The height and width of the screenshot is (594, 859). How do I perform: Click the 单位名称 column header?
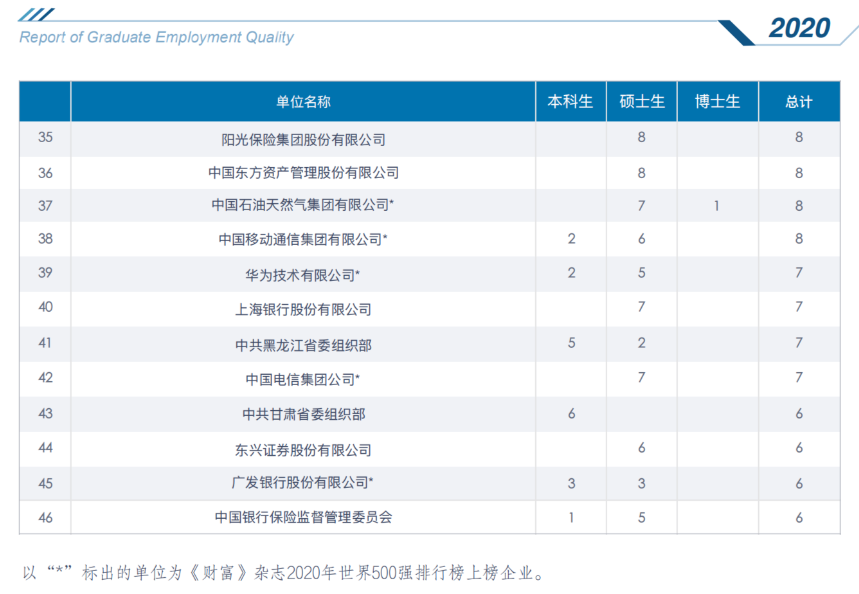(303, 101)
